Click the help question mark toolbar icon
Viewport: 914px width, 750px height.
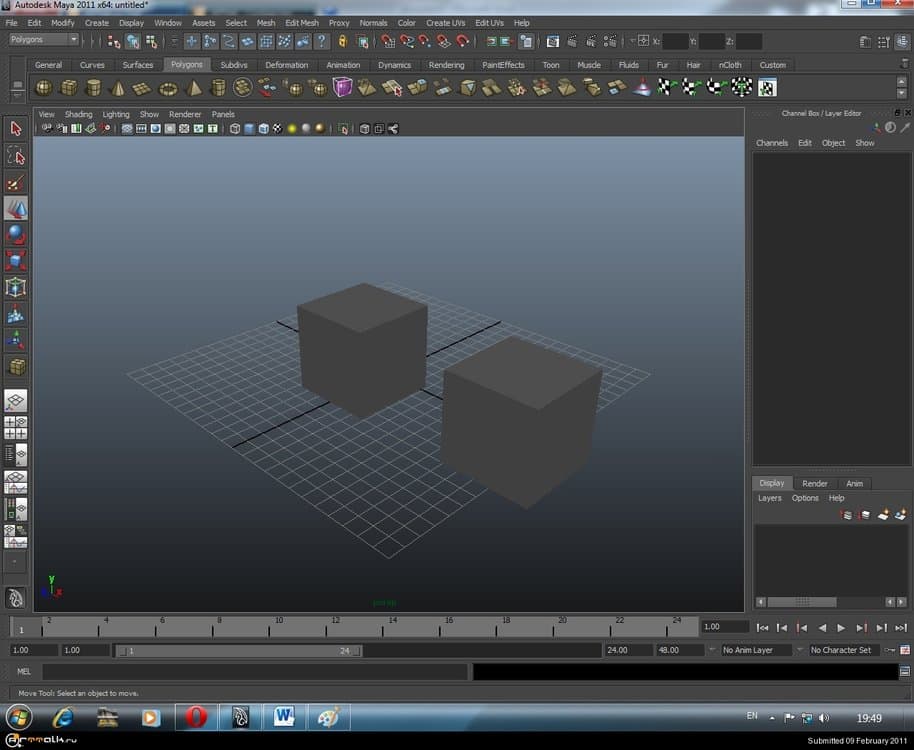[x=321, y=41]
